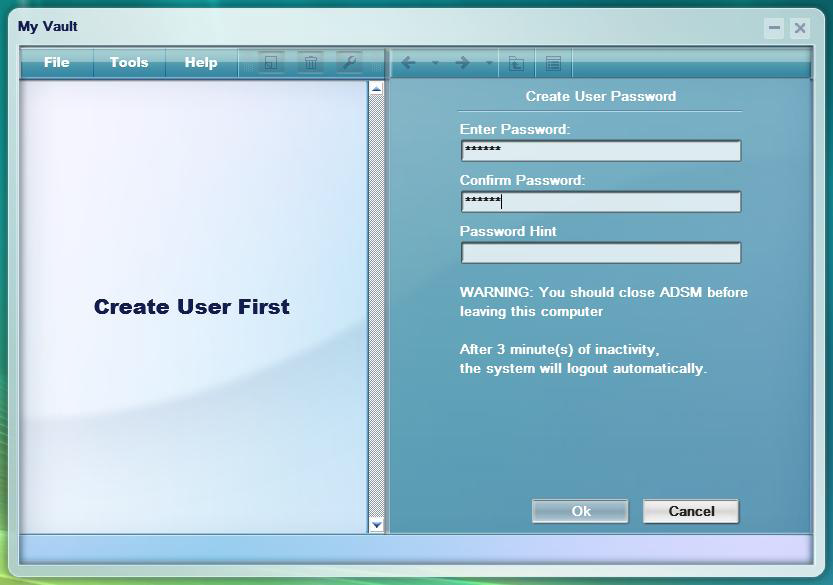
Task: Close the My Vault window
Action: point(800,28)
